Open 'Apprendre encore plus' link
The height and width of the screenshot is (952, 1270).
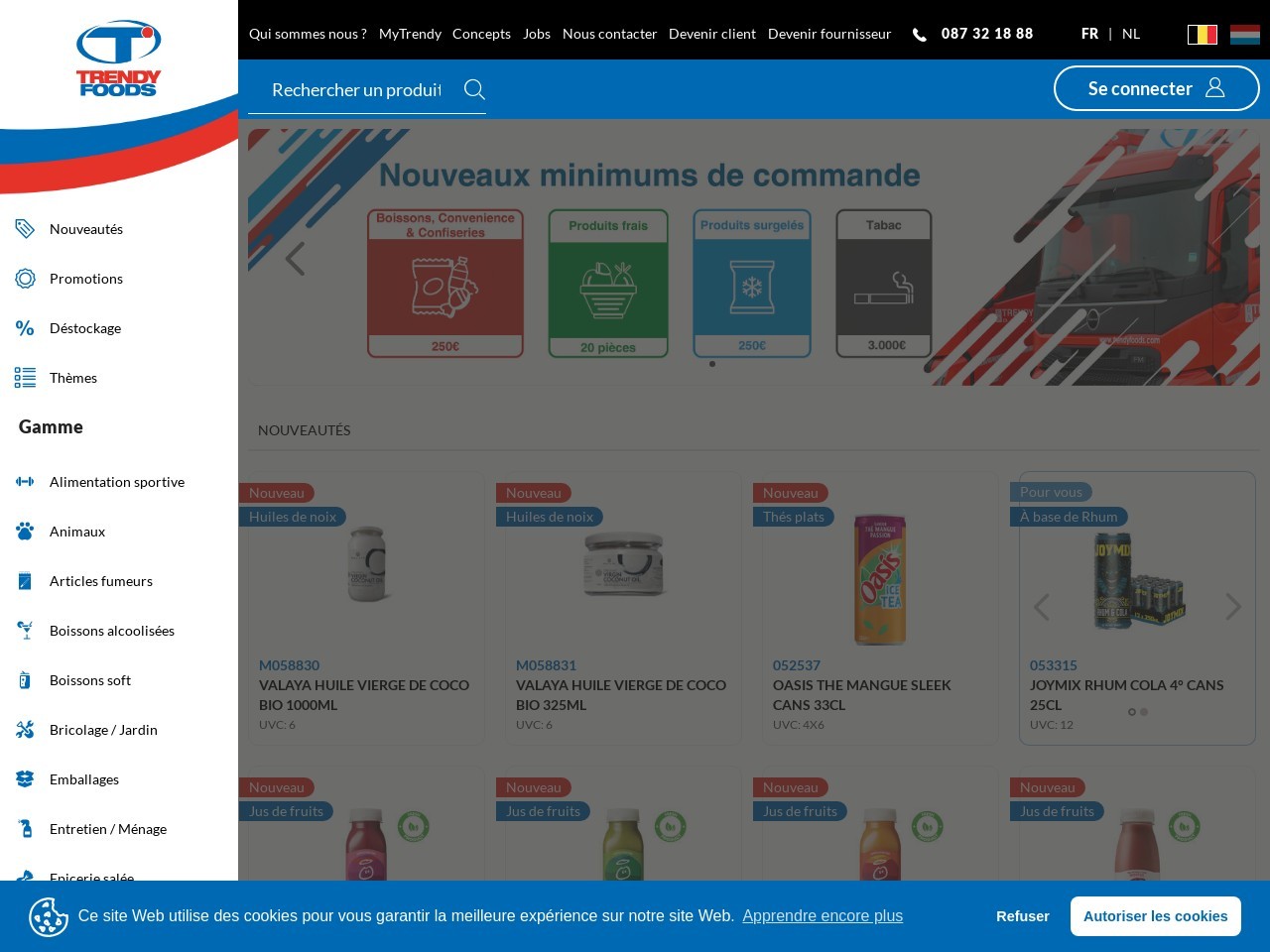click(x=823, y=916)
